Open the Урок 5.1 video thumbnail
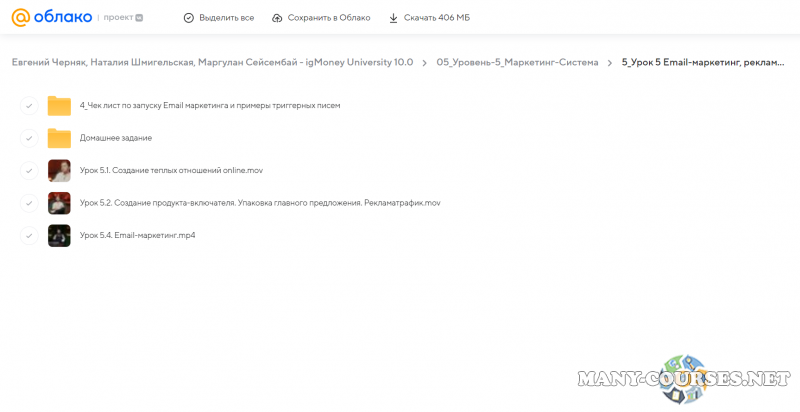This screenshot has height=412, width=800. [59, 170]
